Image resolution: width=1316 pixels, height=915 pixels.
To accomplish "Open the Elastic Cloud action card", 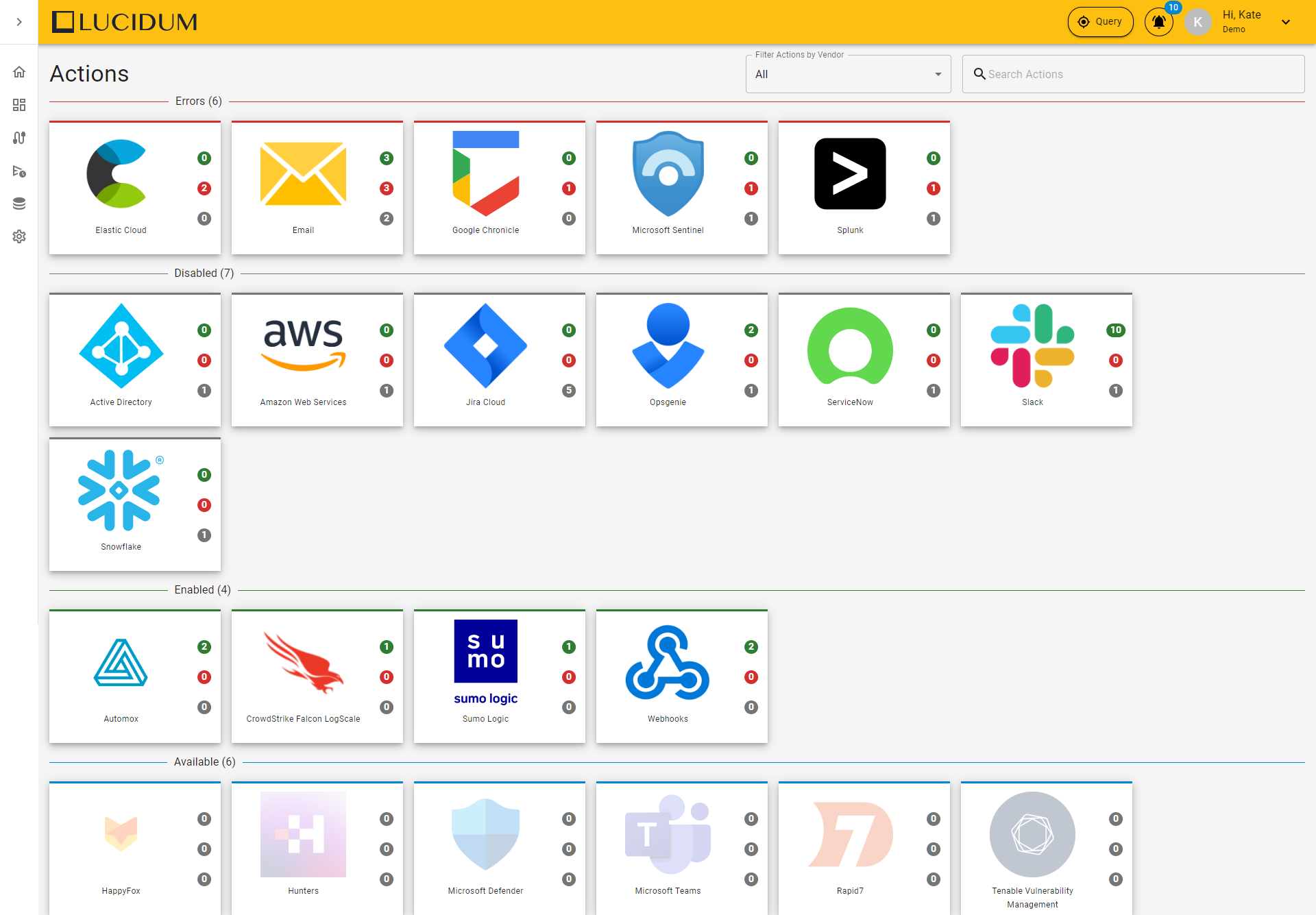I will 135,188.
